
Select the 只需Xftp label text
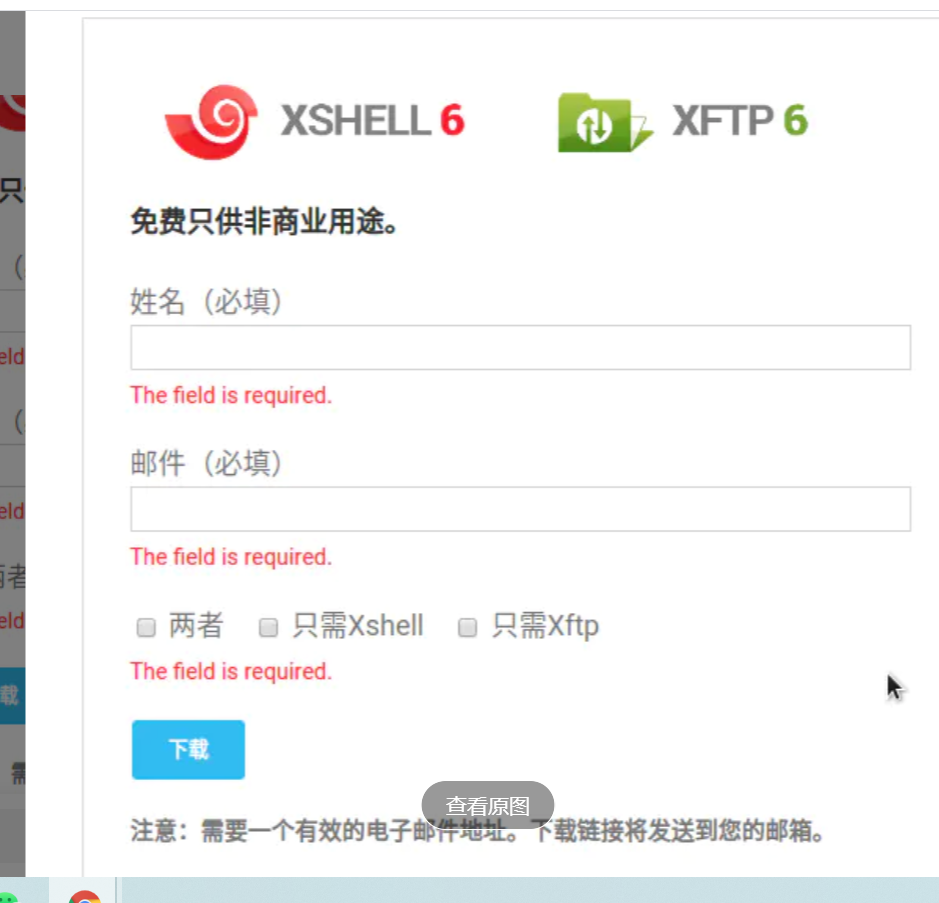[x=545, y=626]
